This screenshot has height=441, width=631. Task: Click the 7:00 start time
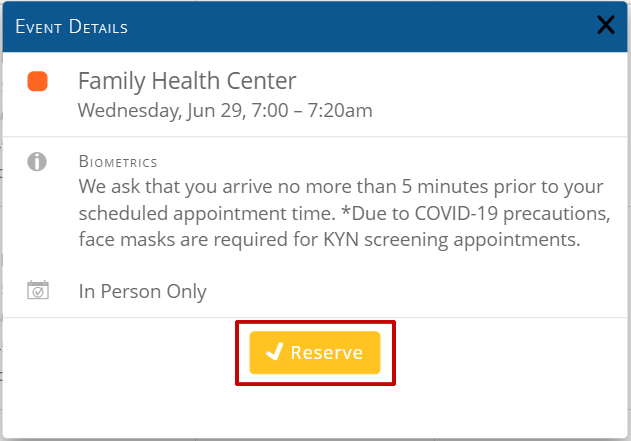pos(270,111)
